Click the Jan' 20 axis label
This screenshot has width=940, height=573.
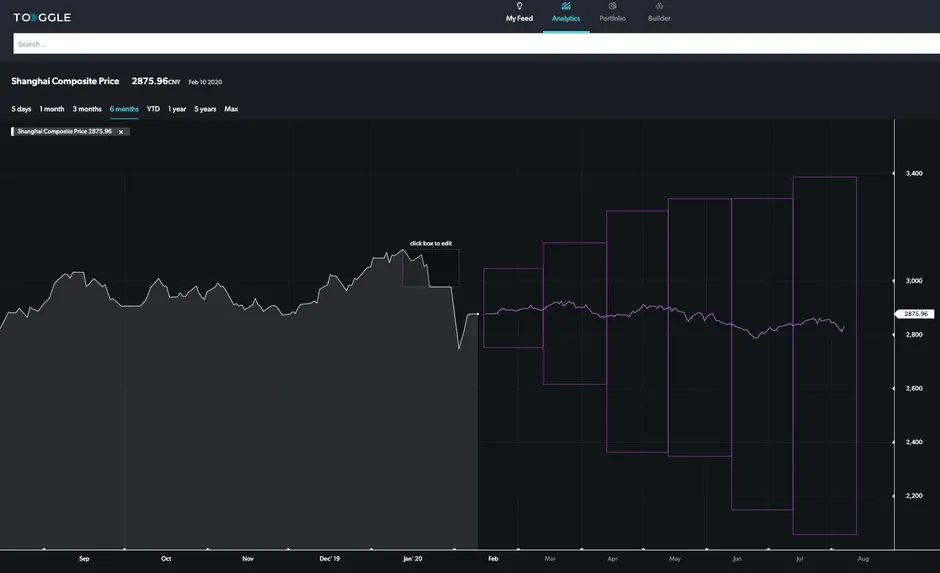coord(412,559)
